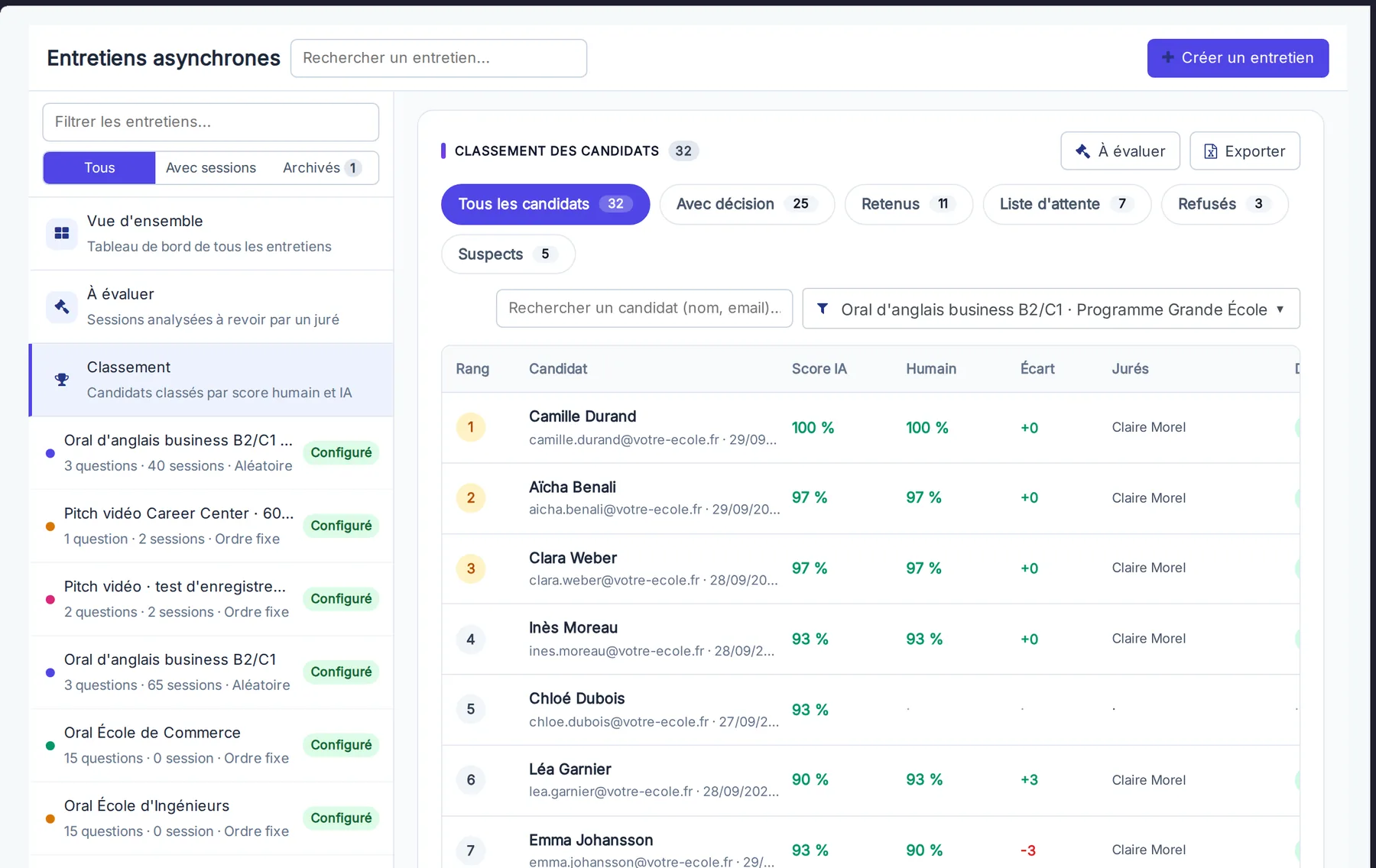Select the Liste d'attente tab
Image resolution: width=1376 pixels, height=868 pixels.
1066,204
